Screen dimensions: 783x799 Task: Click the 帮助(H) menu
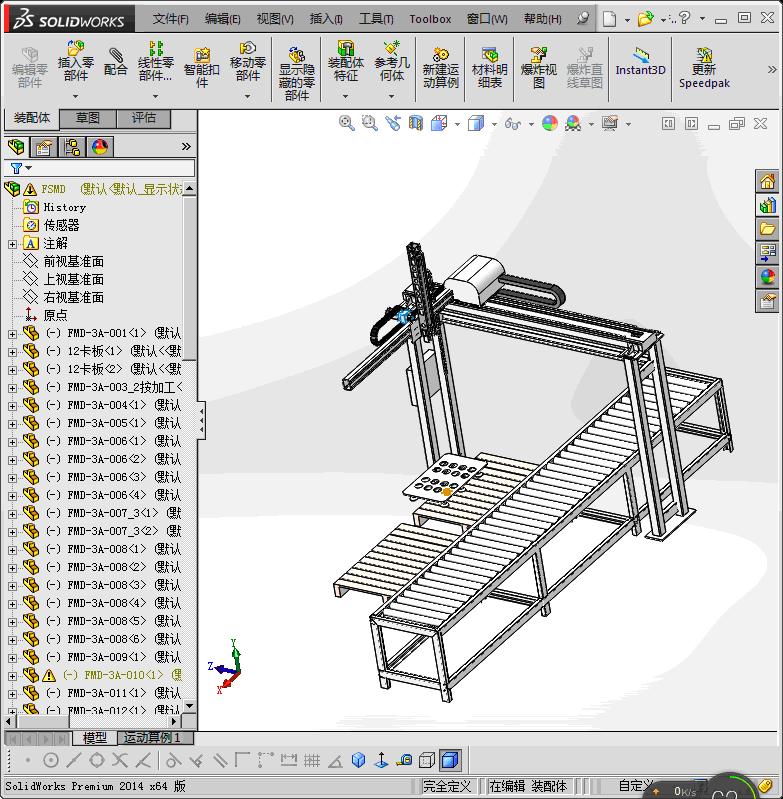click(x=543, y=19)
